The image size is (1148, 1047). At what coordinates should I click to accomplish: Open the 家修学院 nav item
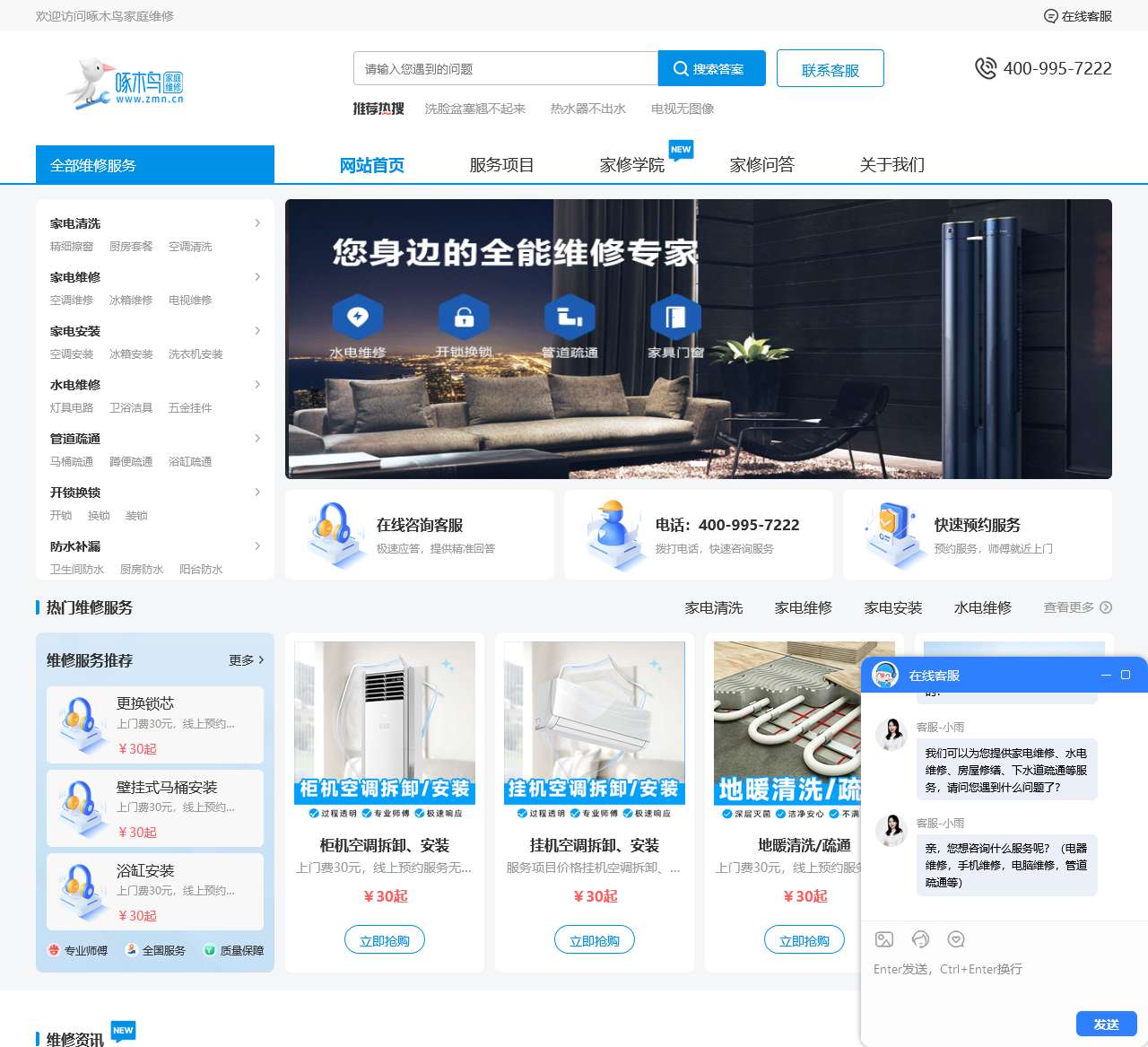pos(632,165)
